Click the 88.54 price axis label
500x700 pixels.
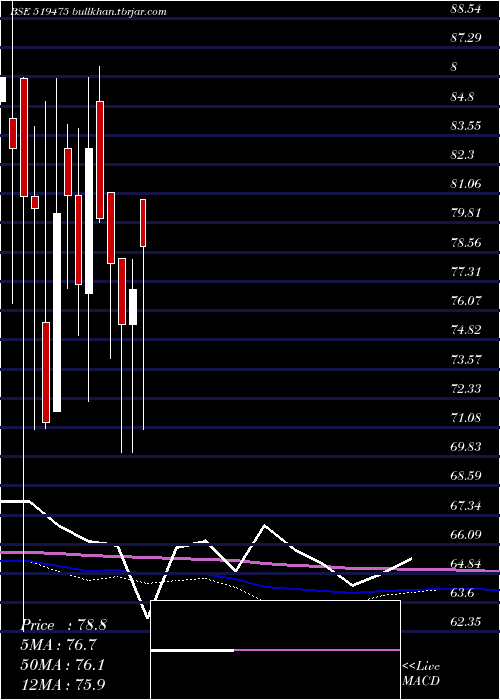pyautogui.click(x=466, y=8)
